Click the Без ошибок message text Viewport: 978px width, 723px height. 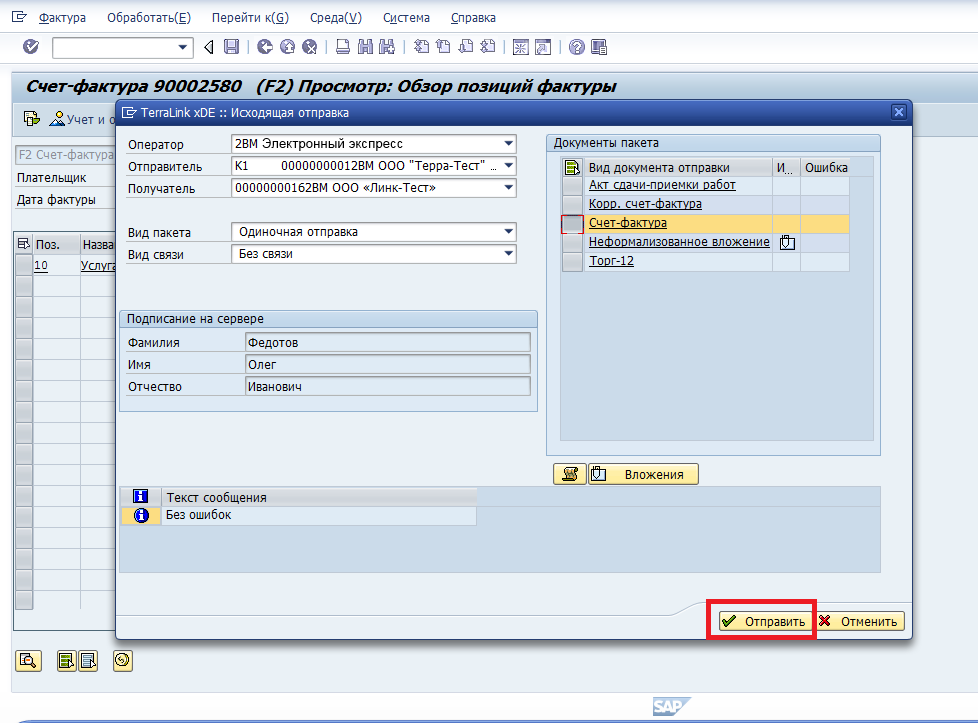coord(198,515)
